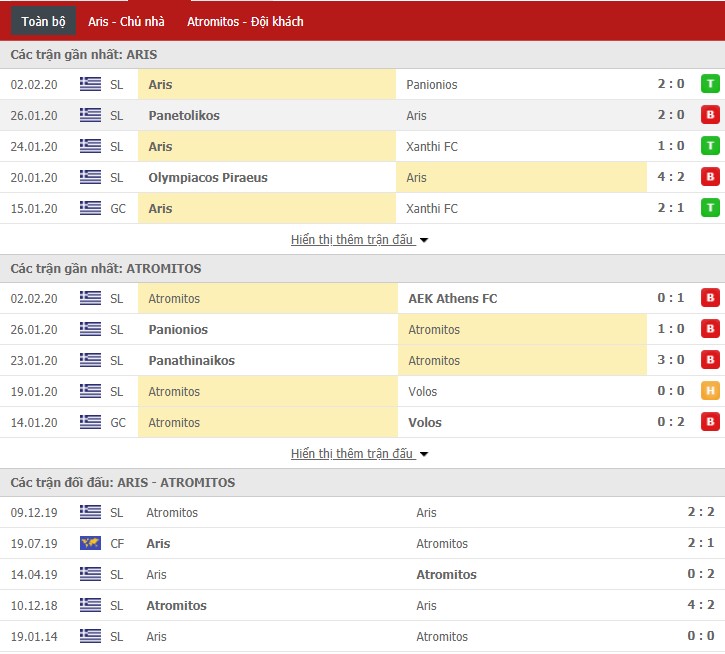Click GC league label on 15.01.20 row

point(118,209)
